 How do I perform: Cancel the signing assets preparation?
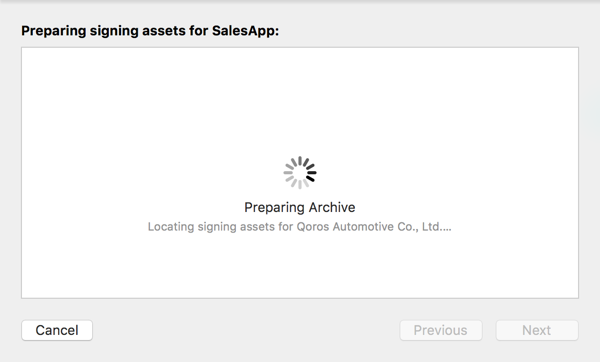click(57, 330)
